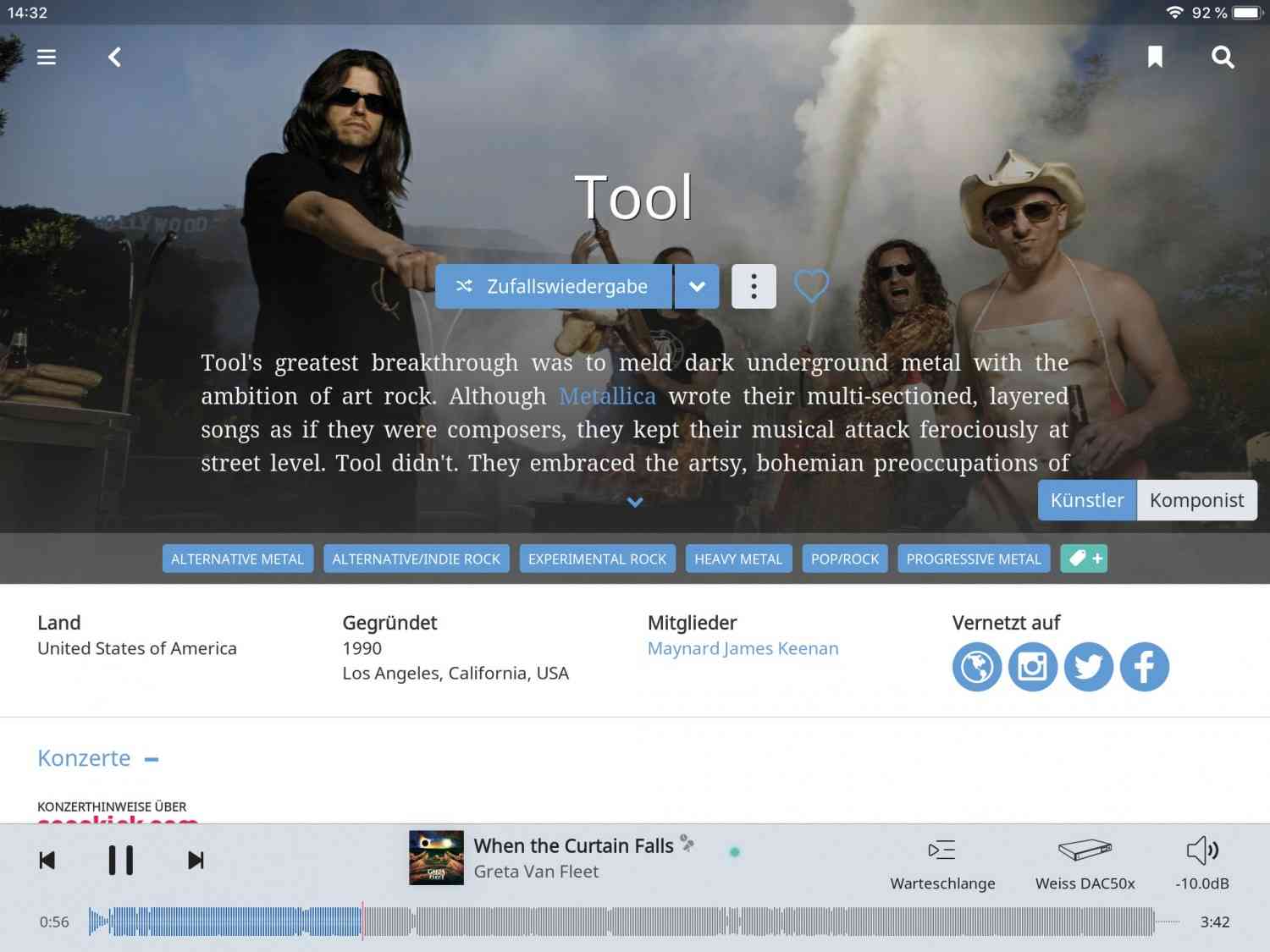Click the Tool artist name heading
The image size is (1270, 952).
pyautogui.click(x=634, y=197)
